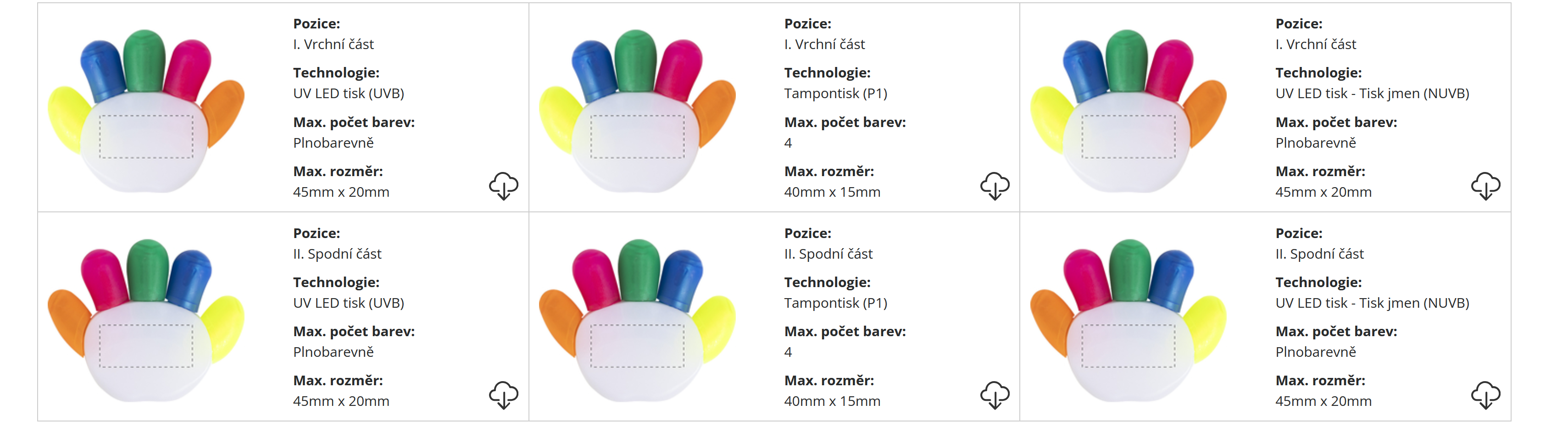Screen dimensions: 1568x438
Task: Download template for Spodní část Tampontisk (P1)
Action: point(995,395)
